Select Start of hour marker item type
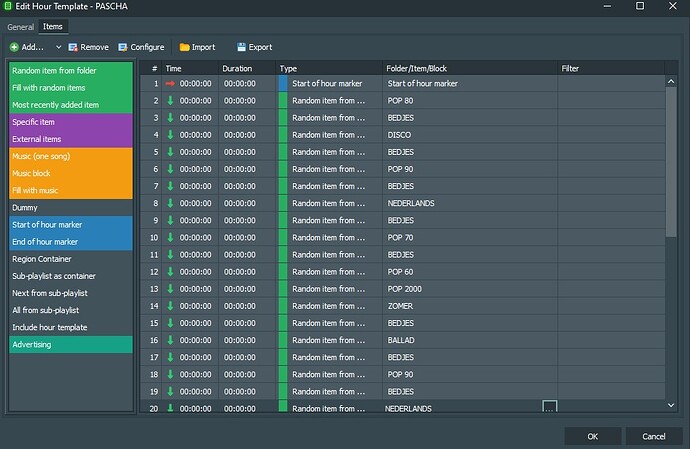This screenshot has width=690, height=449. (x=70, y=224)
